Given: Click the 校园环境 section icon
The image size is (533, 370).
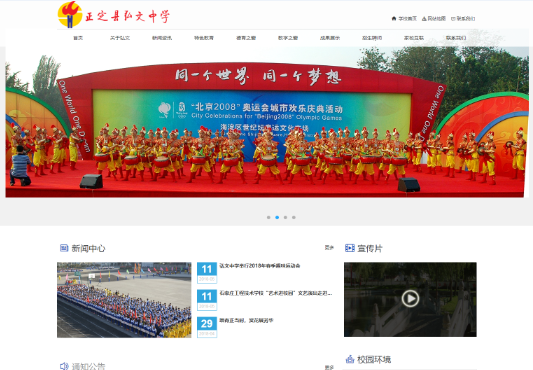Looking at the screenshot, I should point(350,359).
